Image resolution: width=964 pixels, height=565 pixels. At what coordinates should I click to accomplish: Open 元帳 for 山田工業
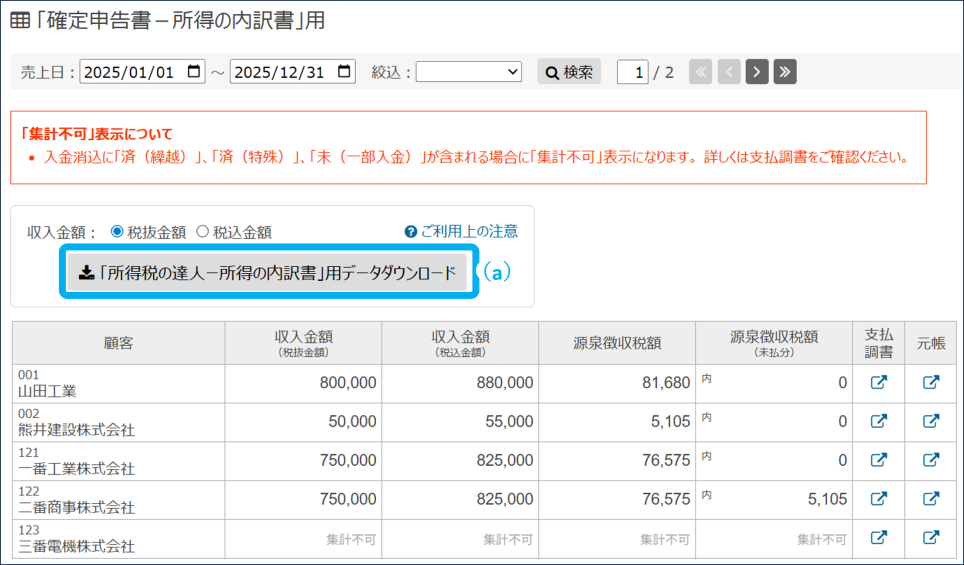pyautogui.click(x=930, y=383)
